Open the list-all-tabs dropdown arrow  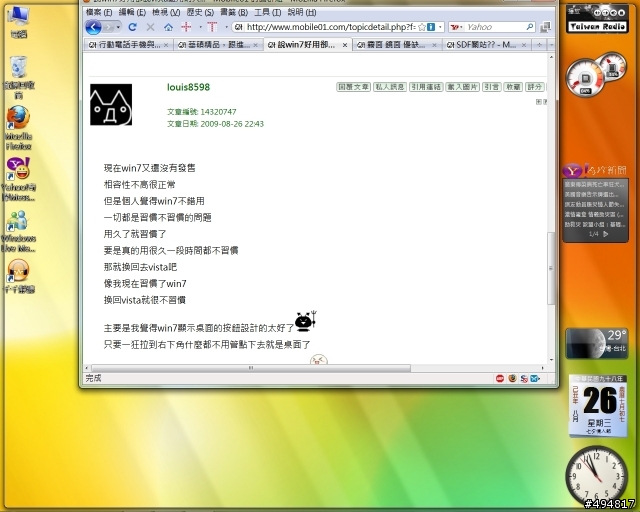point(551,45)
